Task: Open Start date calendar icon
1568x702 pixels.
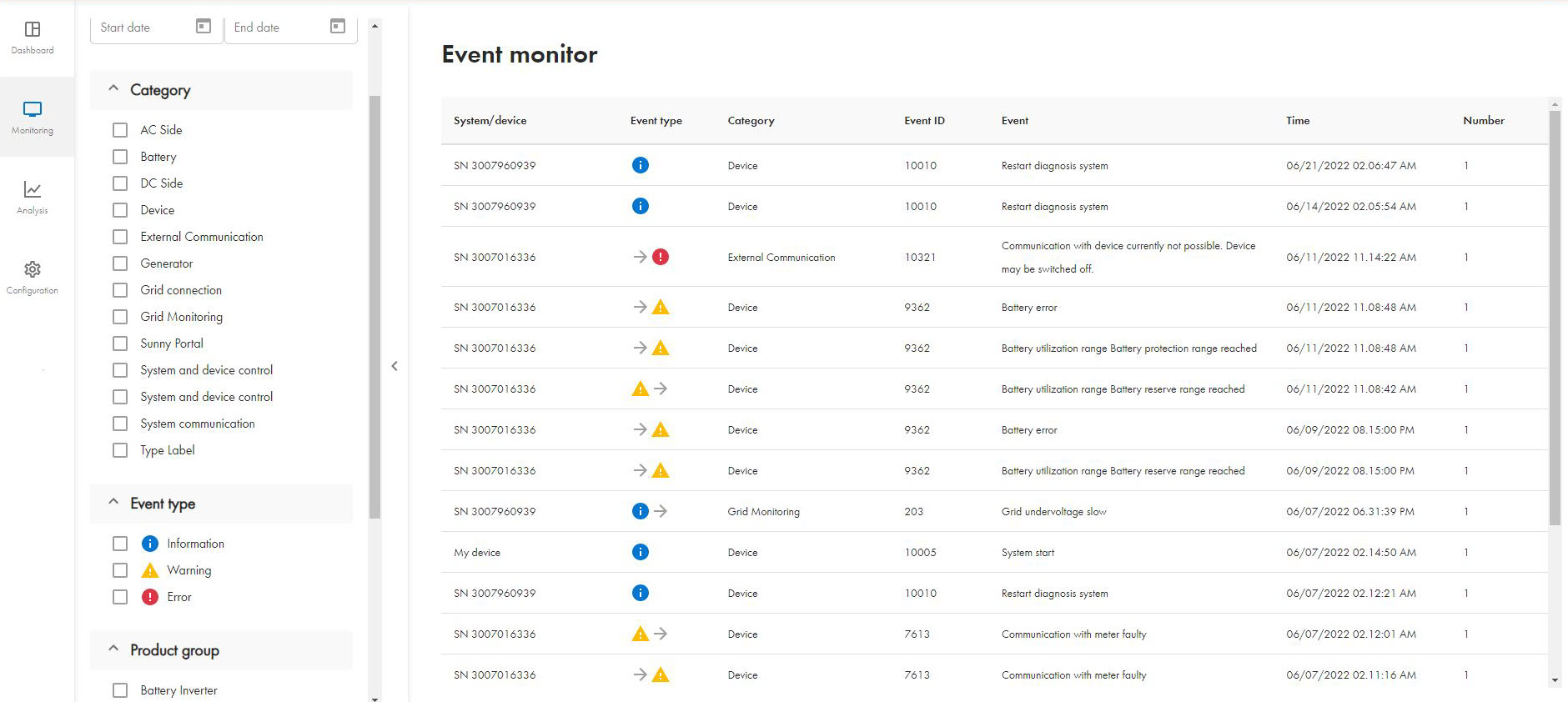Action: click(x=204, y=27)
